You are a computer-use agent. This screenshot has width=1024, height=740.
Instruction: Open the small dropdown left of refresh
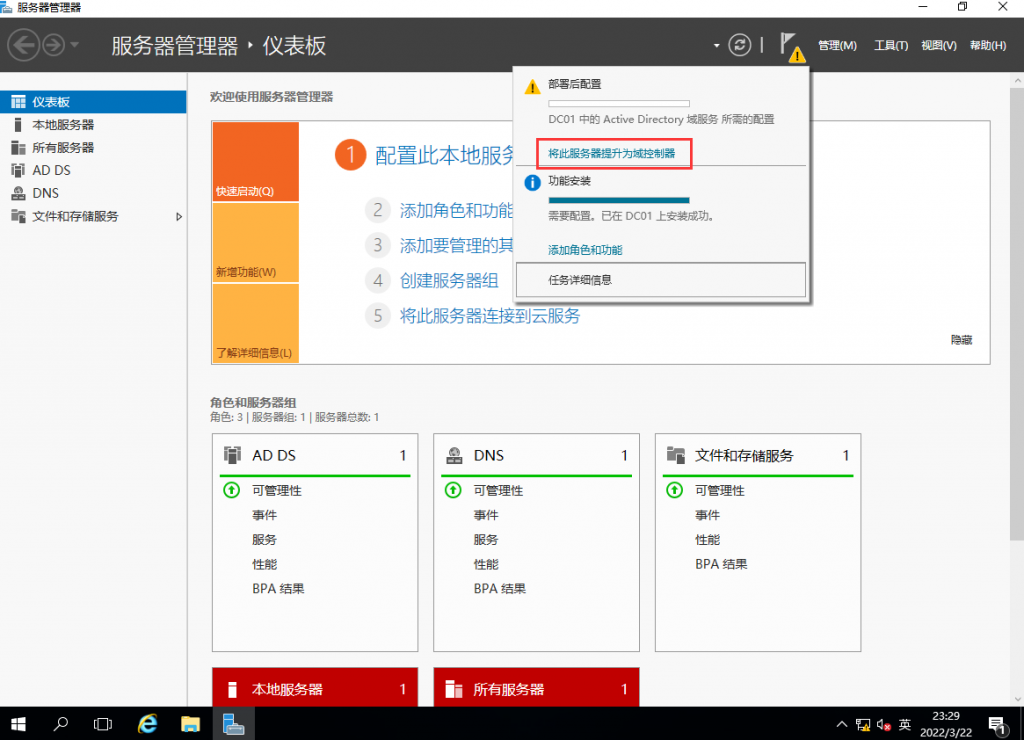[716, 46]
